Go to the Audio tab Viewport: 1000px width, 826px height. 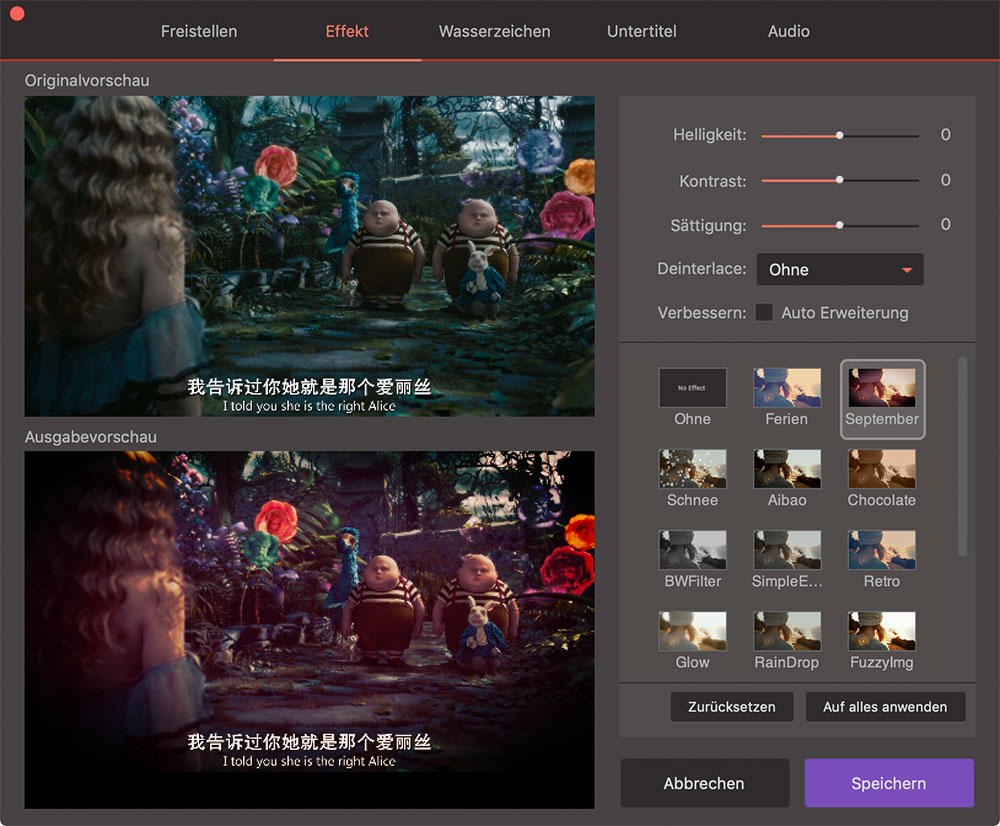(x=789, y=31)
